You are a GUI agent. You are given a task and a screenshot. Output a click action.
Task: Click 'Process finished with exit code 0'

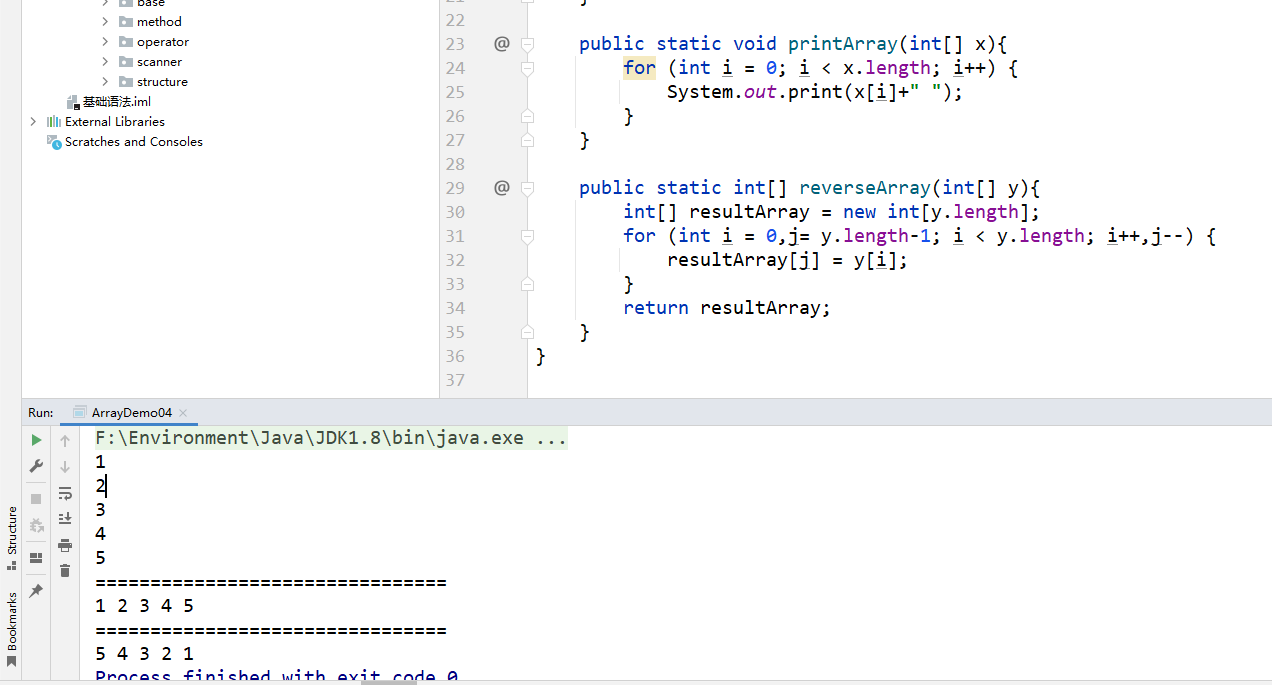tap(277, 676)
